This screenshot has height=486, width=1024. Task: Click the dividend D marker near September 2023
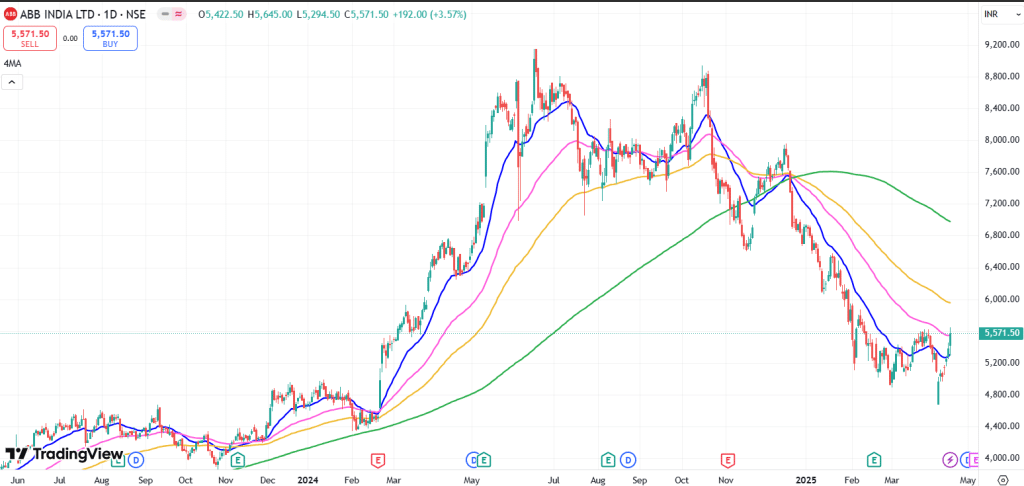click(136, 460)
